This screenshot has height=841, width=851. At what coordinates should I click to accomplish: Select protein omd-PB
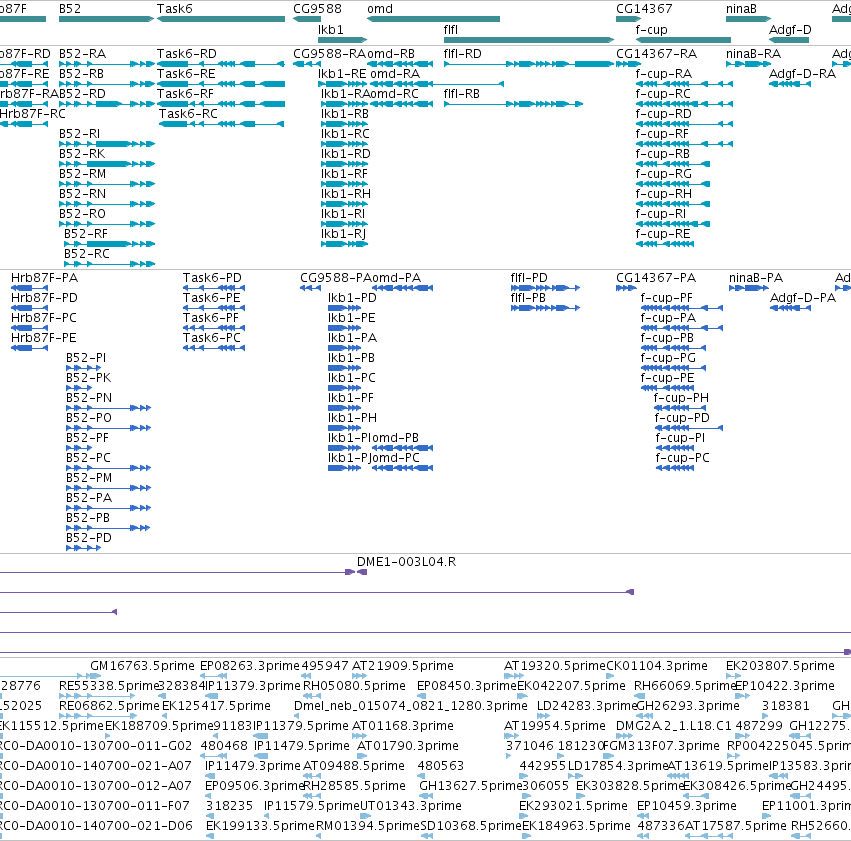tap(396, 438)
